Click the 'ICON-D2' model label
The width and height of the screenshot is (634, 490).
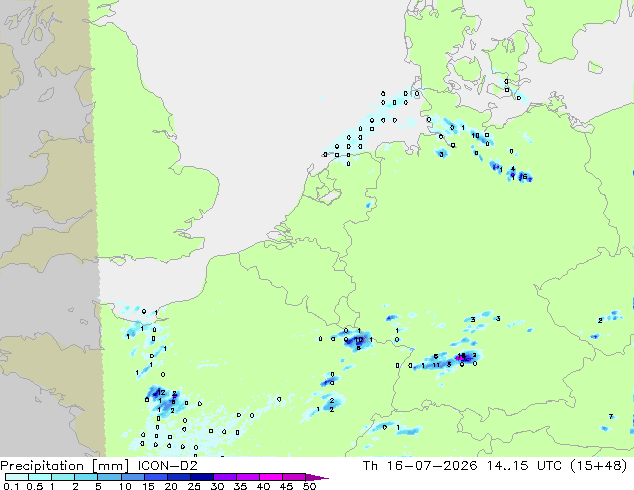click(x=167, y=466)
